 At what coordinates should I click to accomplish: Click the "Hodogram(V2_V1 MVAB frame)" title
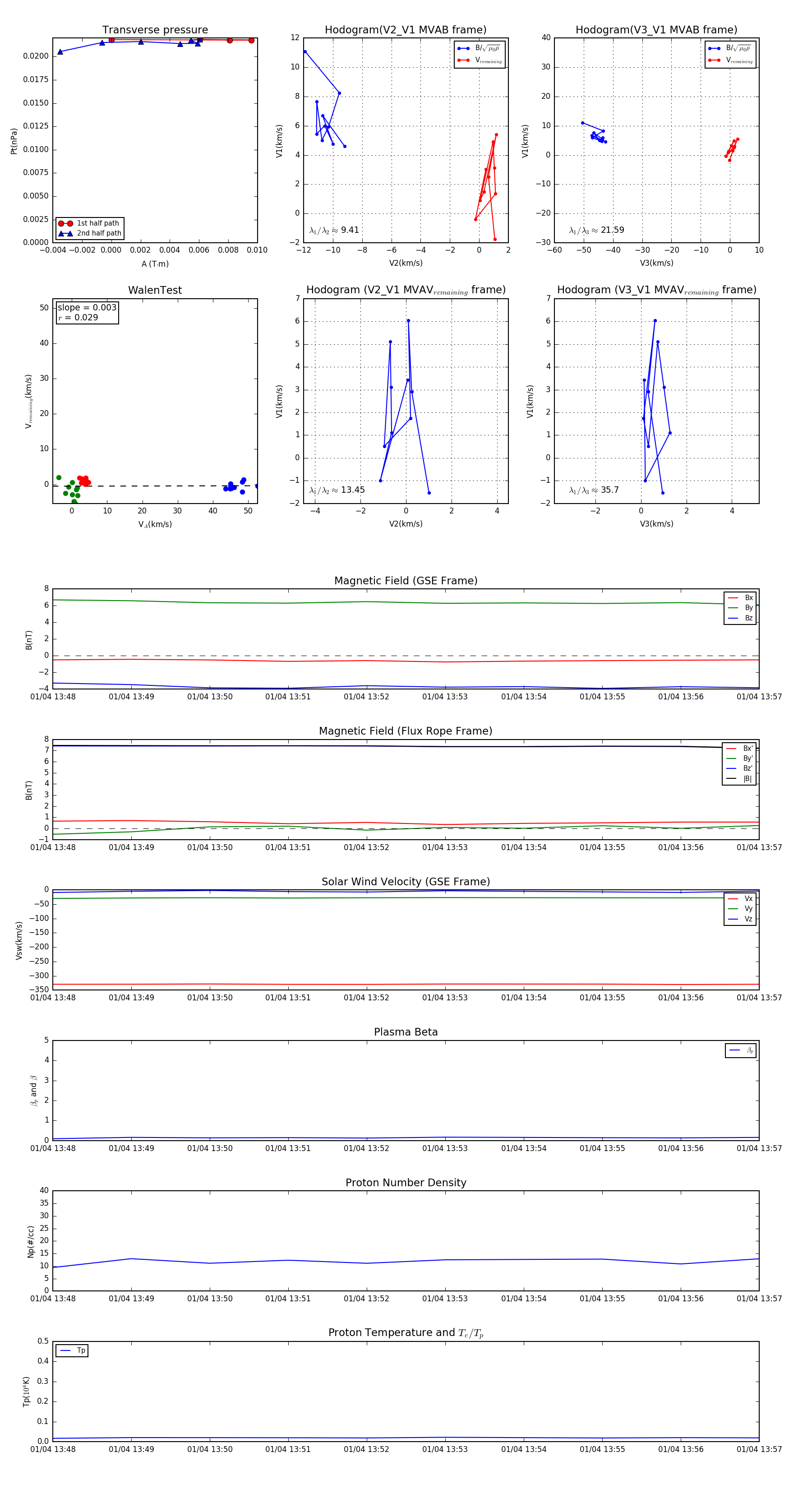406,30
